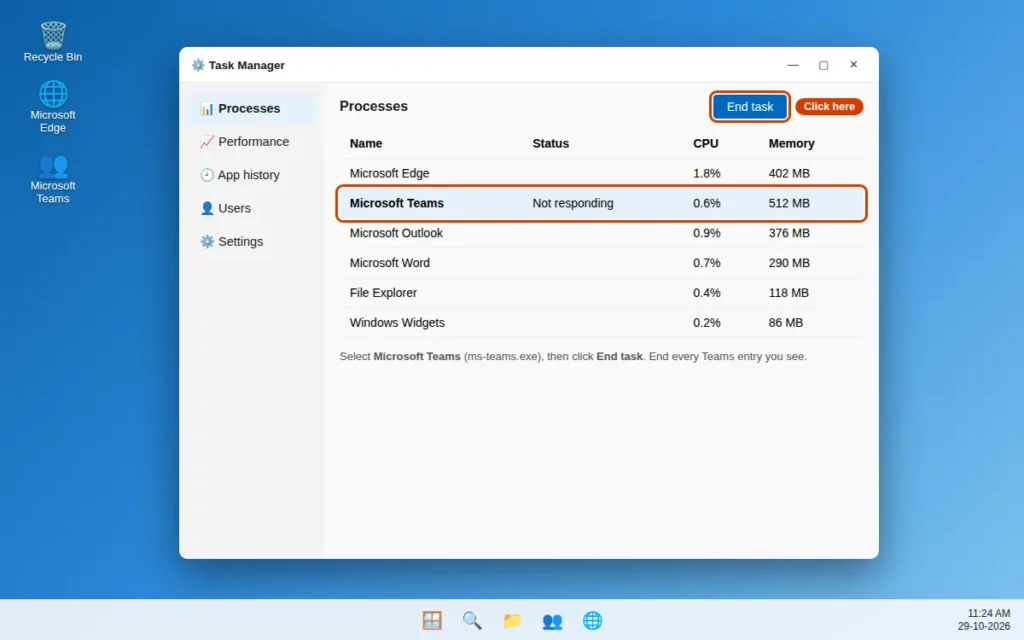Click the Settings gear icon in sidebar
This screenshot has height=640, width=1024.
click(x=207, y=242)
